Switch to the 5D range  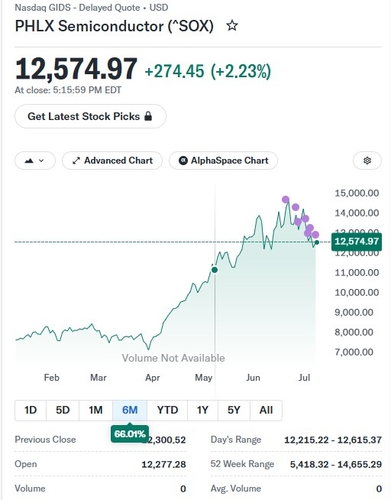pyautogui.click(x=63, y=410)
